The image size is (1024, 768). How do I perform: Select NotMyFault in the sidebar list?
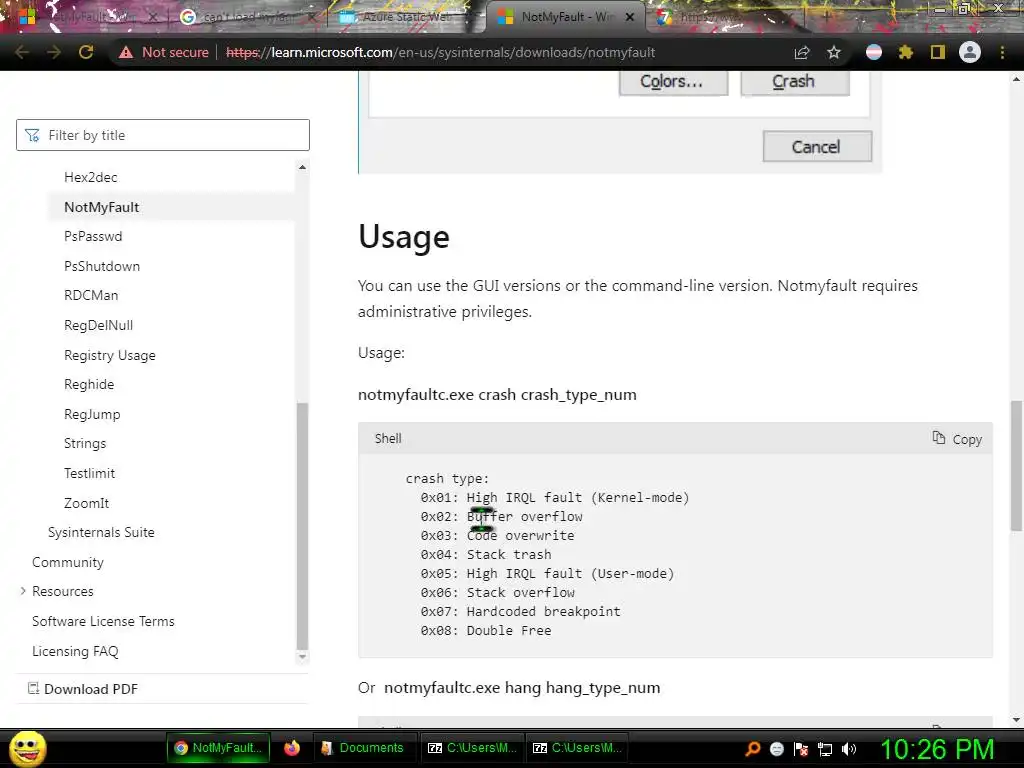[x=102, y=207]
